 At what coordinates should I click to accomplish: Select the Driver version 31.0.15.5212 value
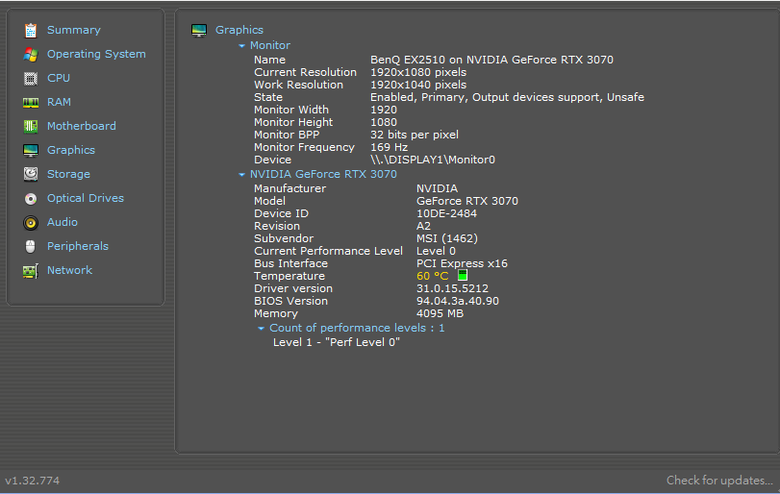pos(452,289)
